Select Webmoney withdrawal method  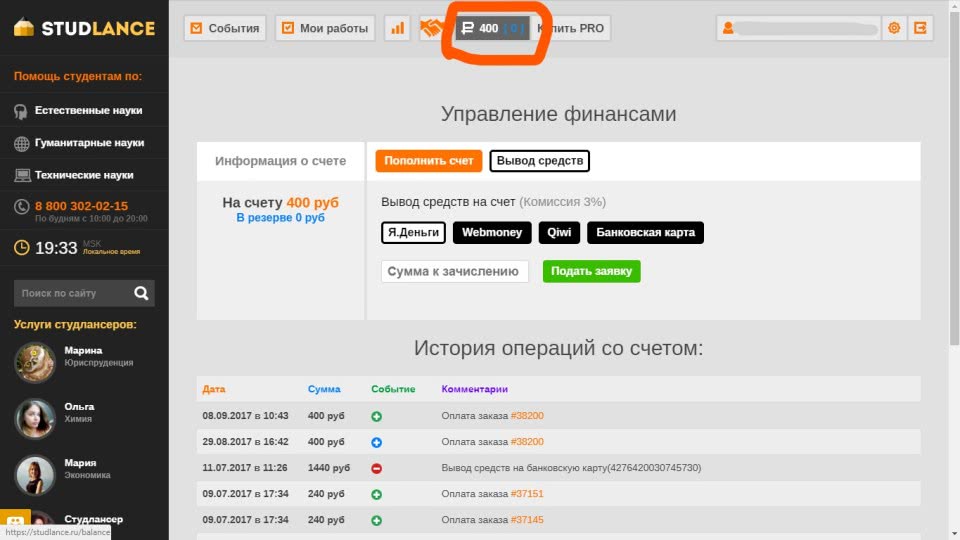tap(491, 233)
